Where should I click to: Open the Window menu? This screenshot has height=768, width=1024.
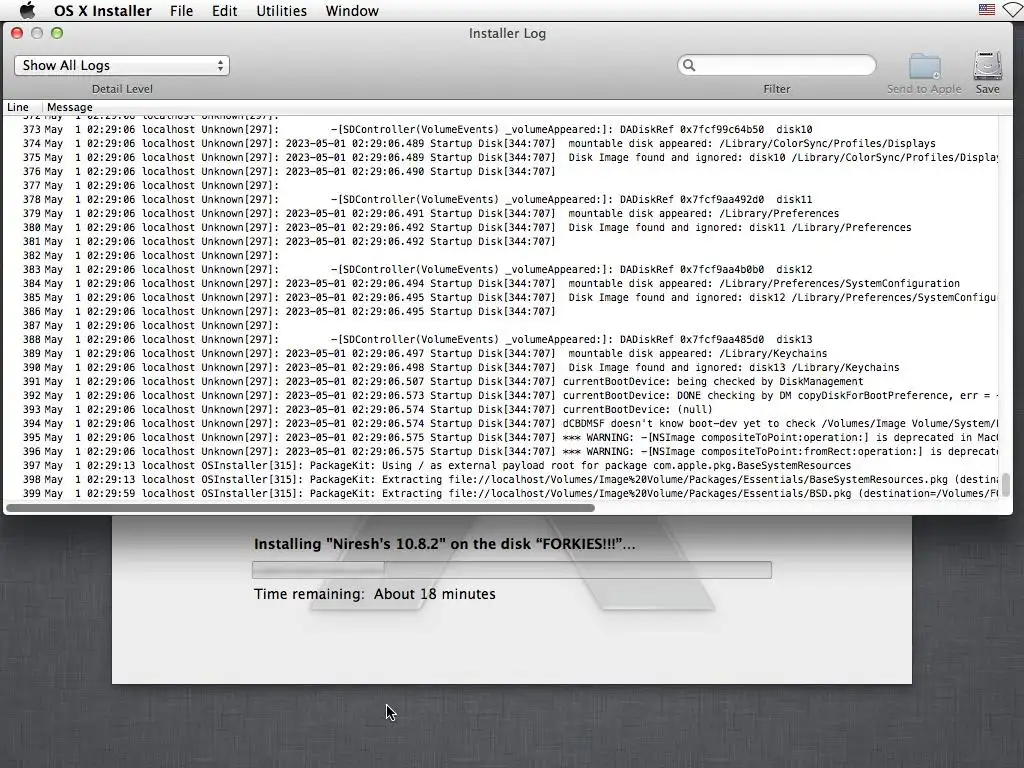(x=352, y=11)
